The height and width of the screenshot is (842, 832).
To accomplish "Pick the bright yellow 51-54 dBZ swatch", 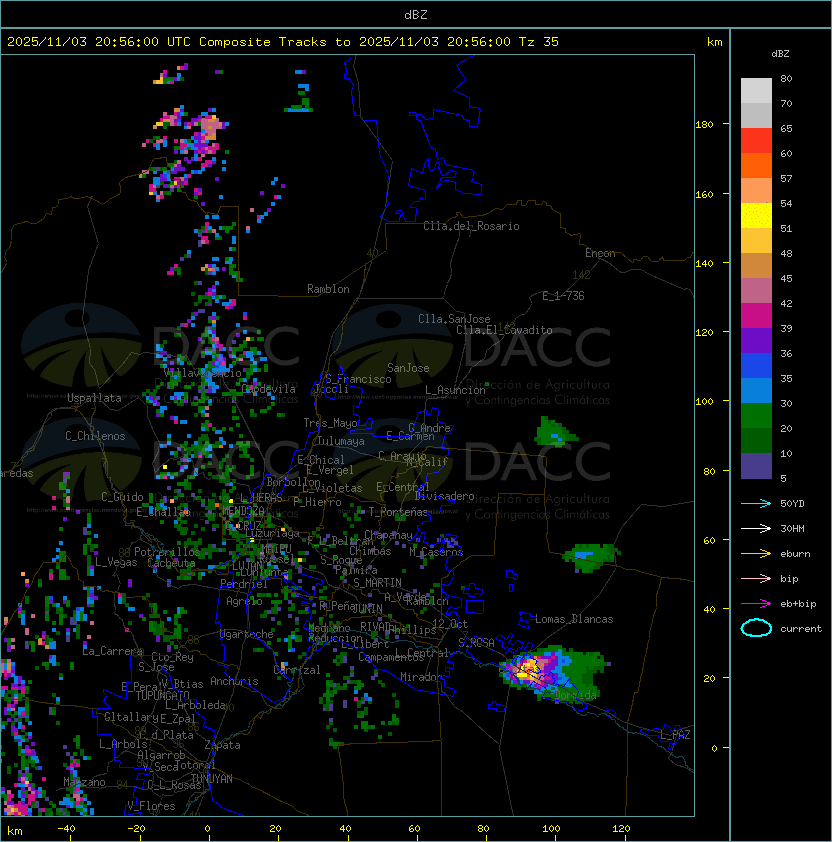I will coord(756,216).
